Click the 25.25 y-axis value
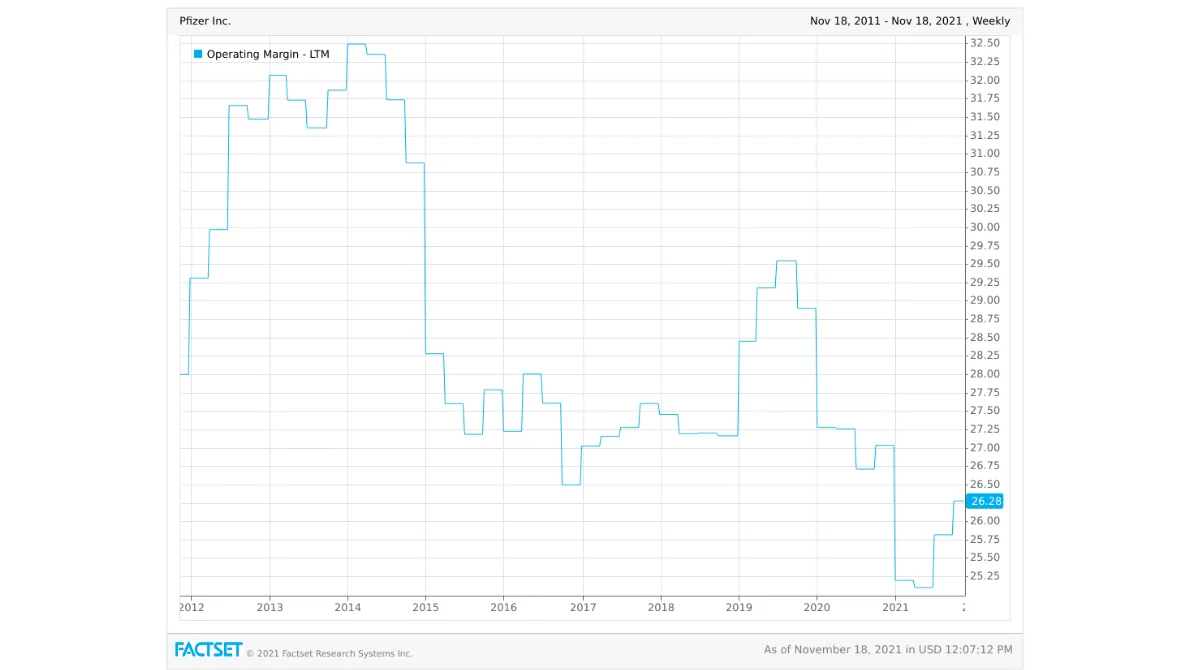 coord(984,576)
